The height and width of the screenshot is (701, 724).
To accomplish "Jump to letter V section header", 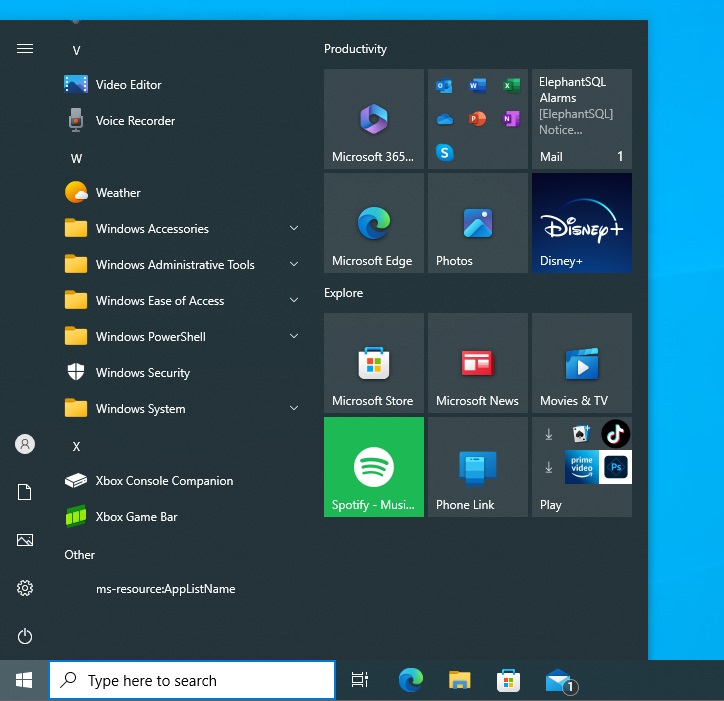I will click(77, 50).
